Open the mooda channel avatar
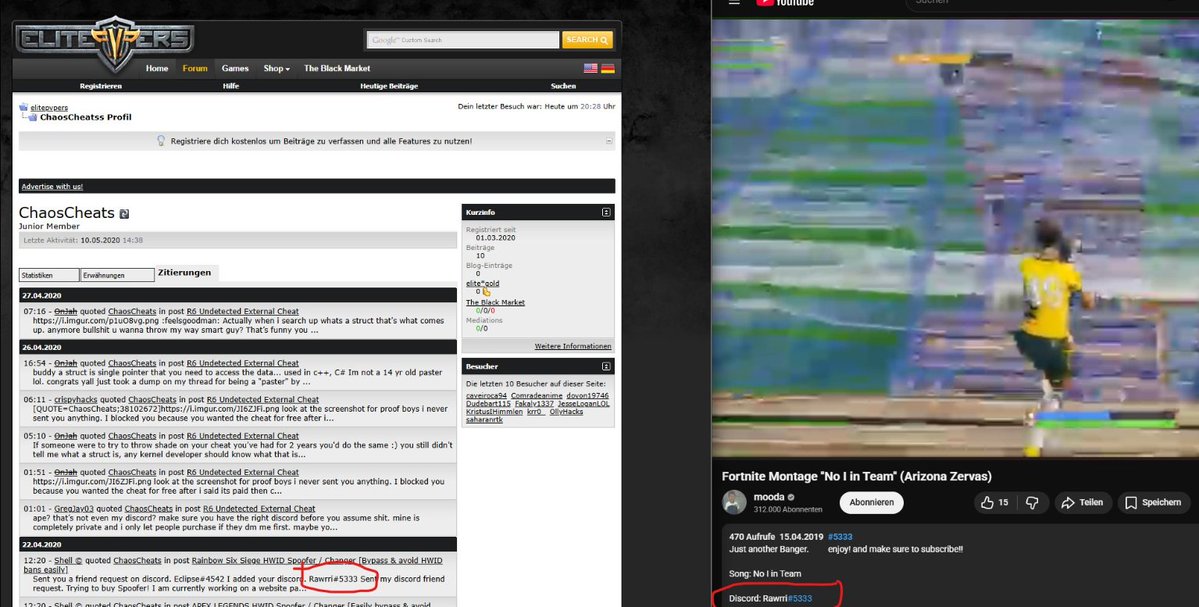The image size is (1199, 607). click(734, 502)
